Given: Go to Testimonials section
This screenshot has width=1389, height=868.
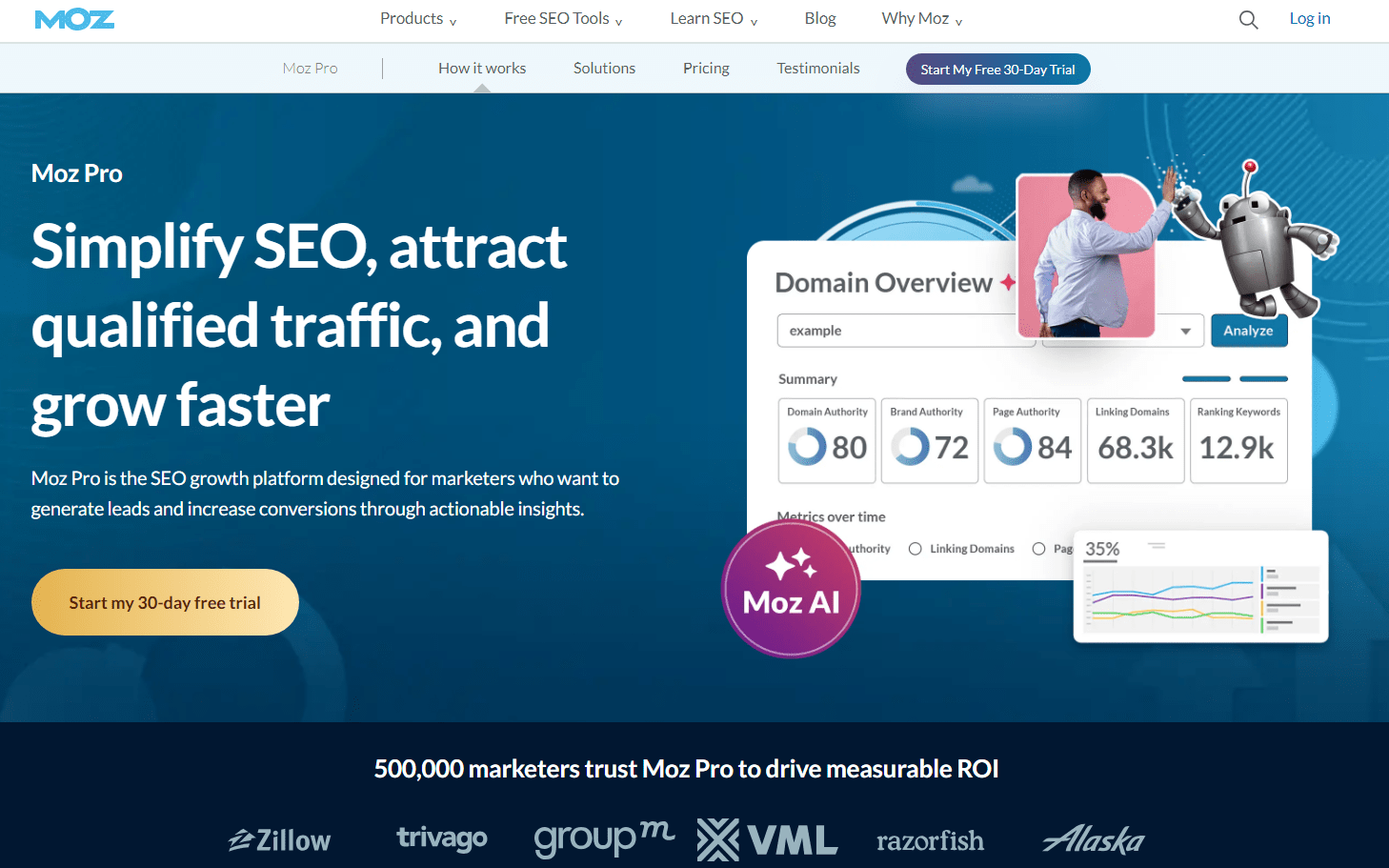Looking at the screenshot, I should 818,69.
